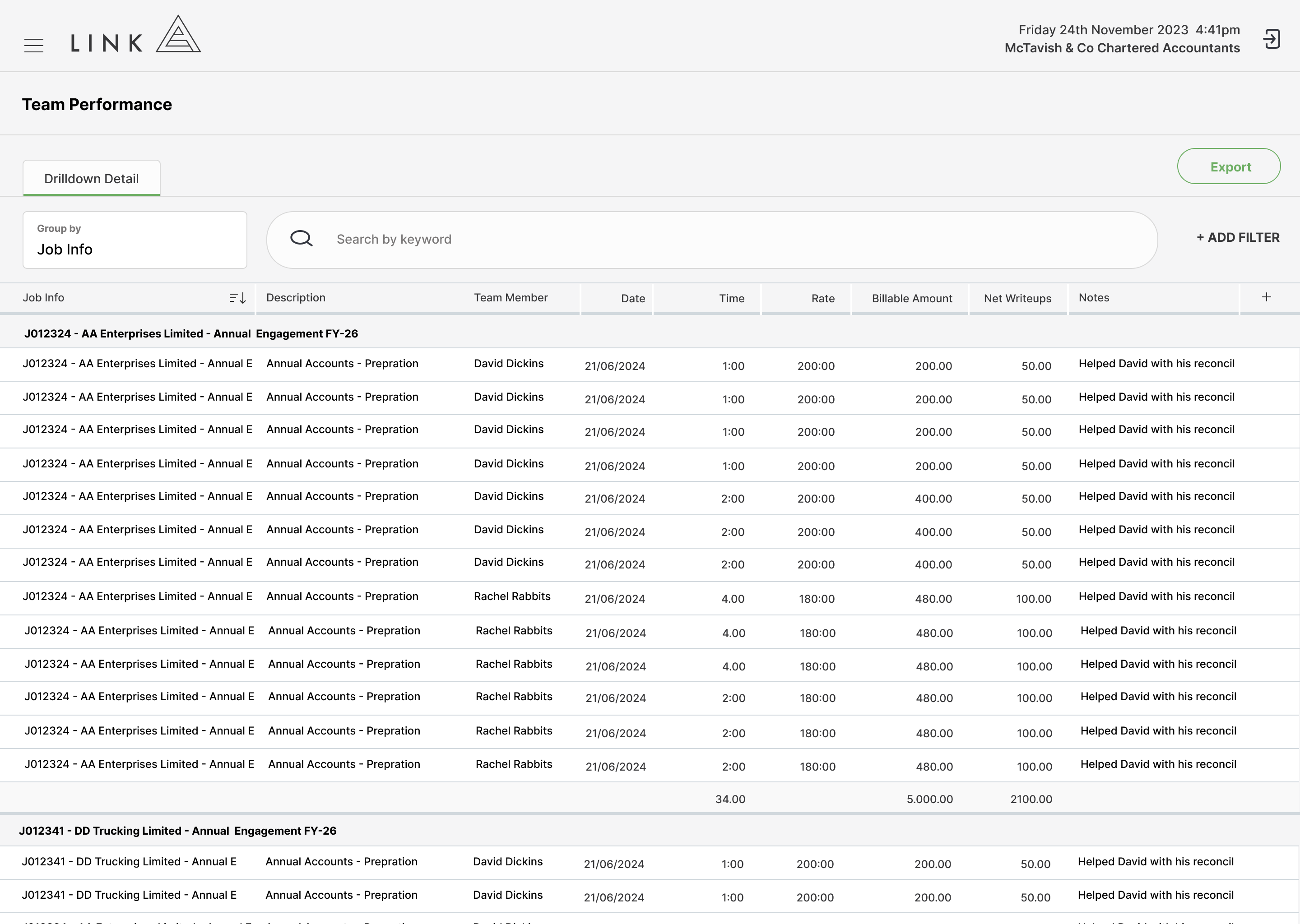Click the logout icon top right
1300x924 pixels.
tap(1272, 39)
